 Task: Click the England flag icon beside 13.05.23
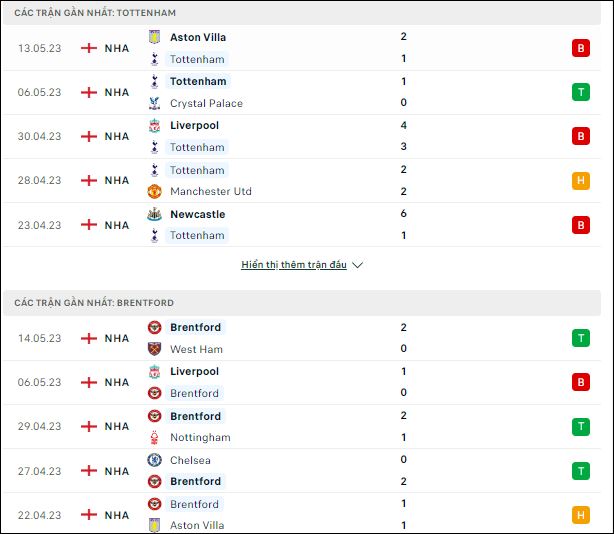pyautogui.click(x=89, y=48)
